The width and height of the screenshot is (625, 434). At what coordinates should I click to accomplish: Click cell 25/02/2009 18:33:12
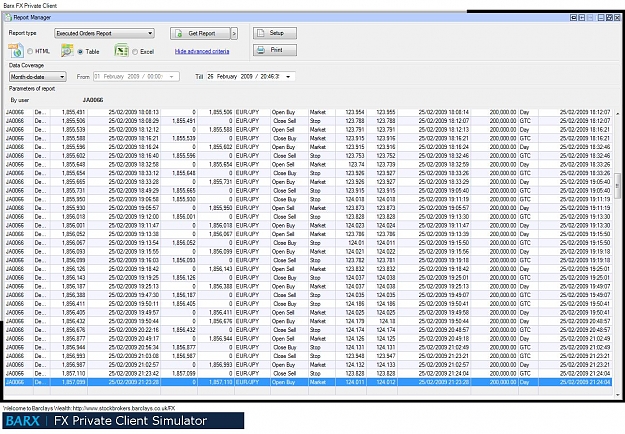(134, 173)
